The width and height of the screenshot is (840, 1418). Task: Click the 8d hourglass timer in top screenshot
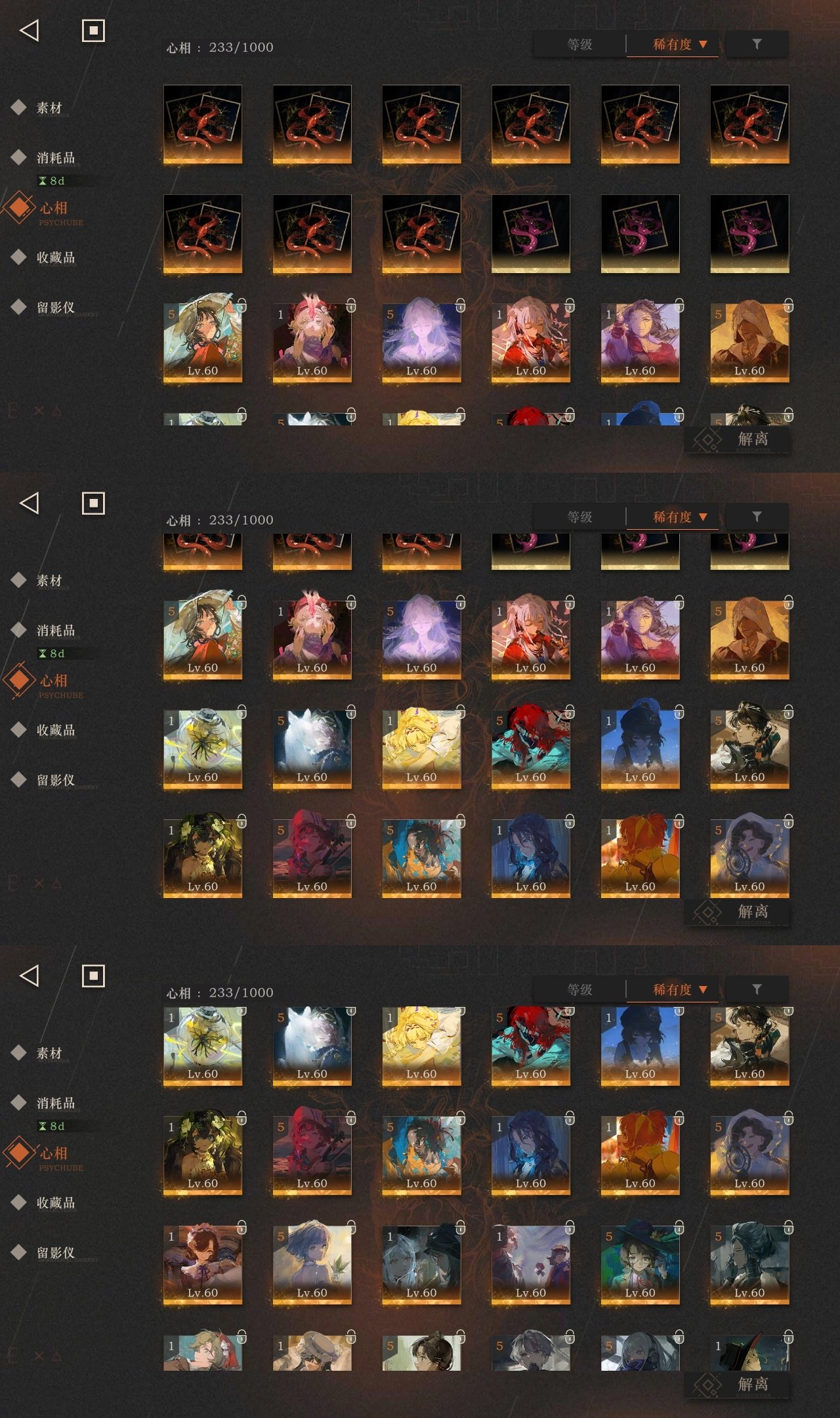coord(51,181)
